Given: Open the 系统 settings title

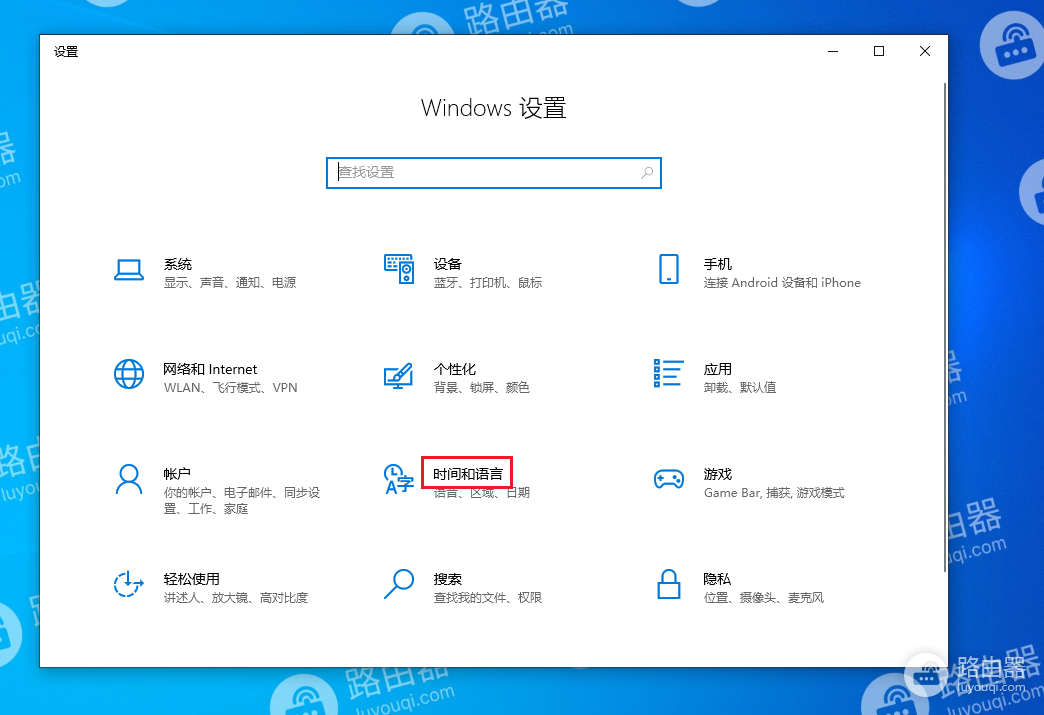Looking at the screenshot, I should coord(178,264).
